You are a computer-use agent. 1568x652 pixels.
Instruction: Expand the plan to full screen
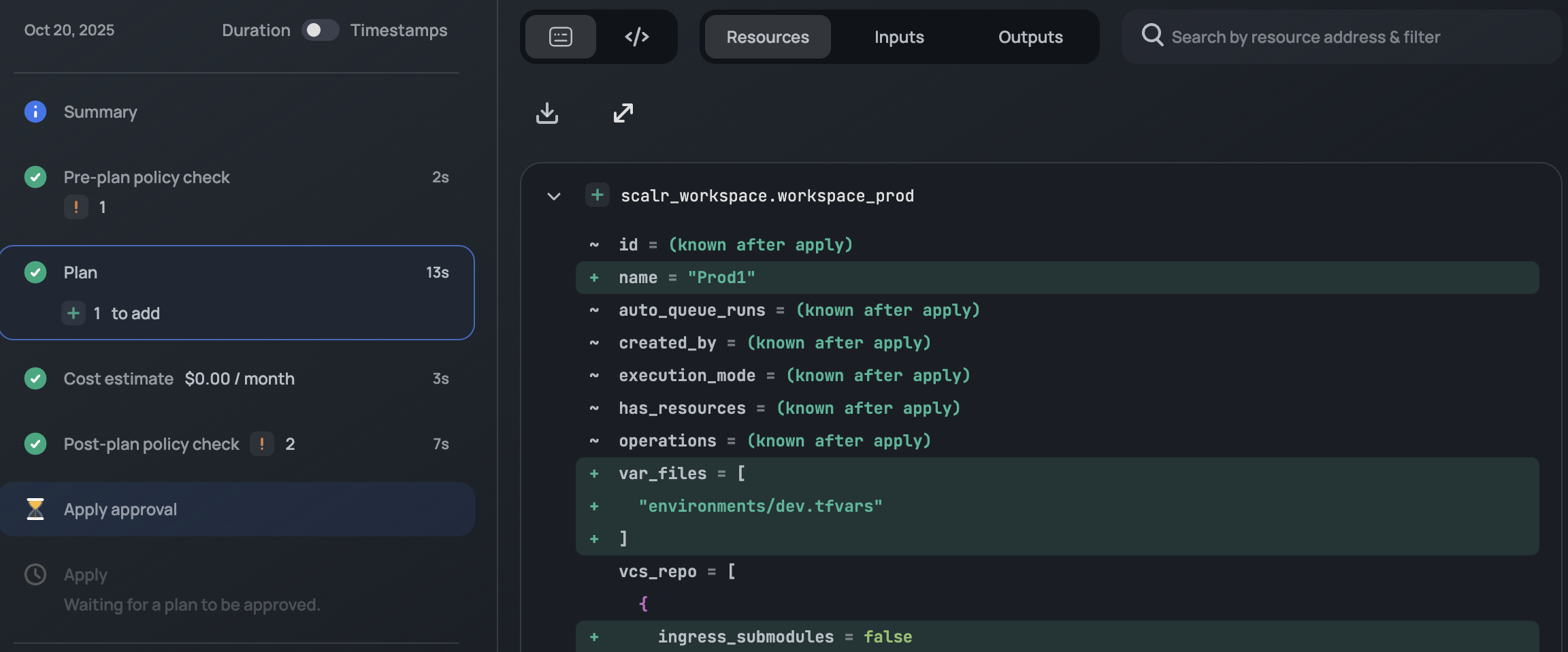pyautogui.click(x=623, y=113)
